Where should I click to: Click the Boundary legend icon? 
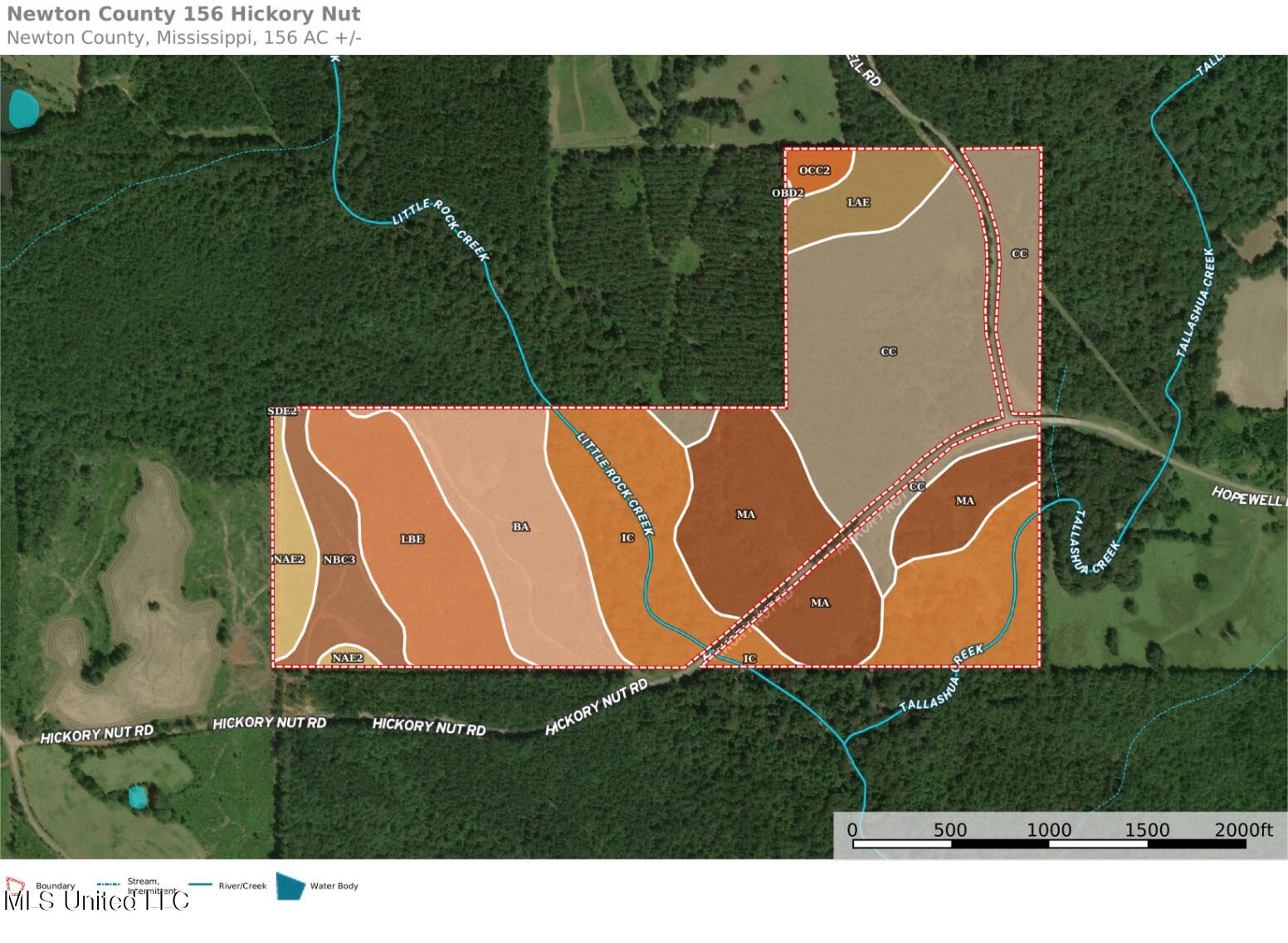tap(16, 886)
